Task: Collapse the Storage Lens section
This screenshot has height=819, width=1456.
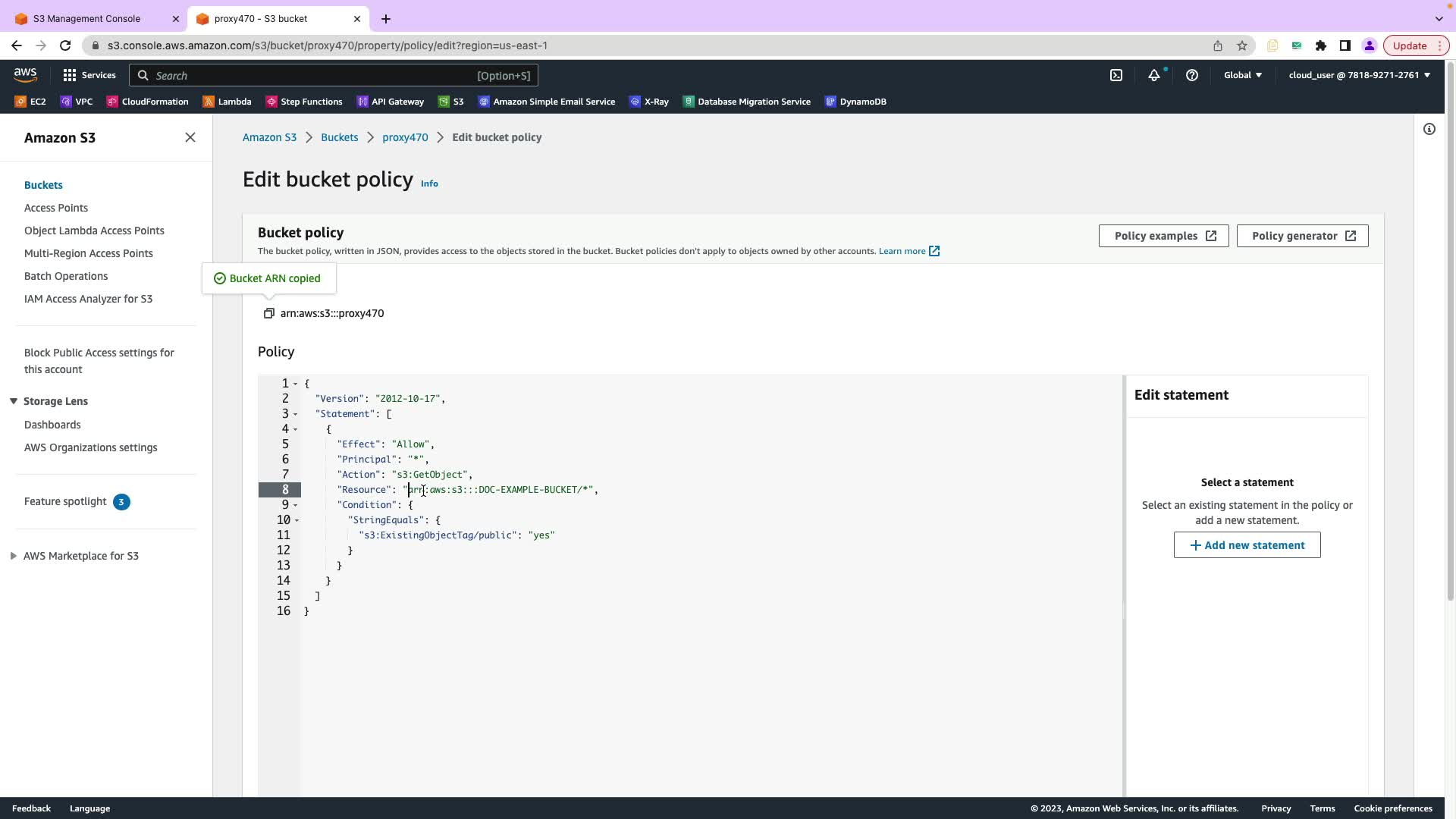Action: click(x=14, y=401)
